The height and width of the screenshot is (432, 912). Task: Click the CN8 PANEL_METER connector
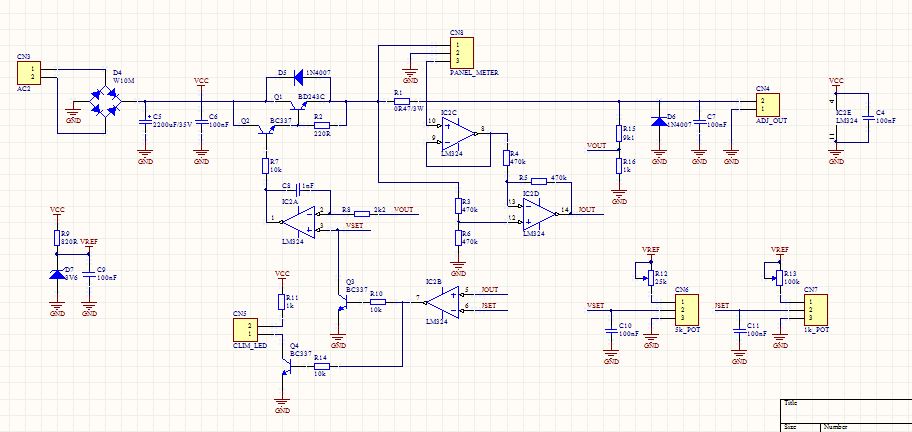point(460,51)
